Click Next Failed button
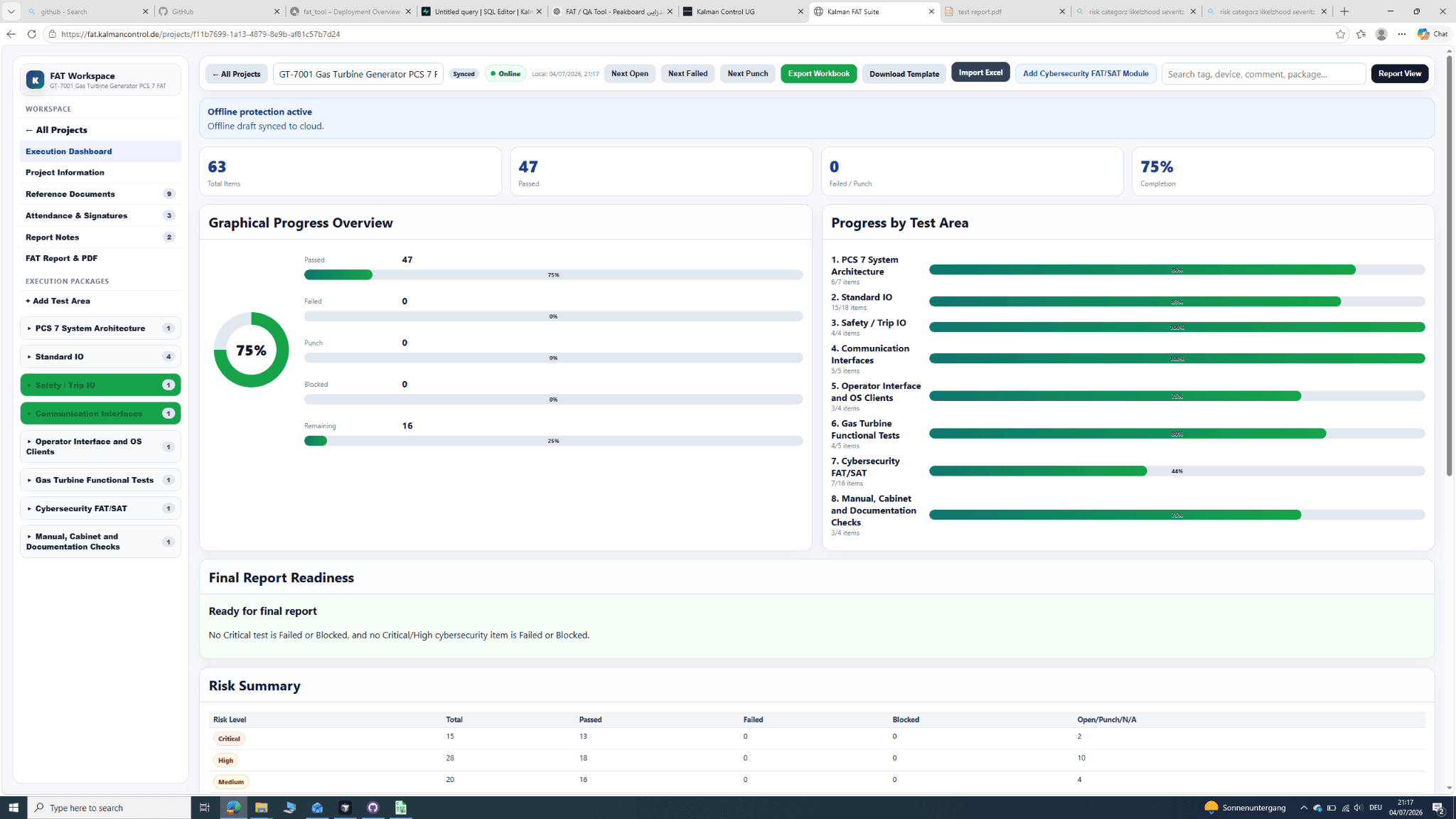 [x=687, y=74]
